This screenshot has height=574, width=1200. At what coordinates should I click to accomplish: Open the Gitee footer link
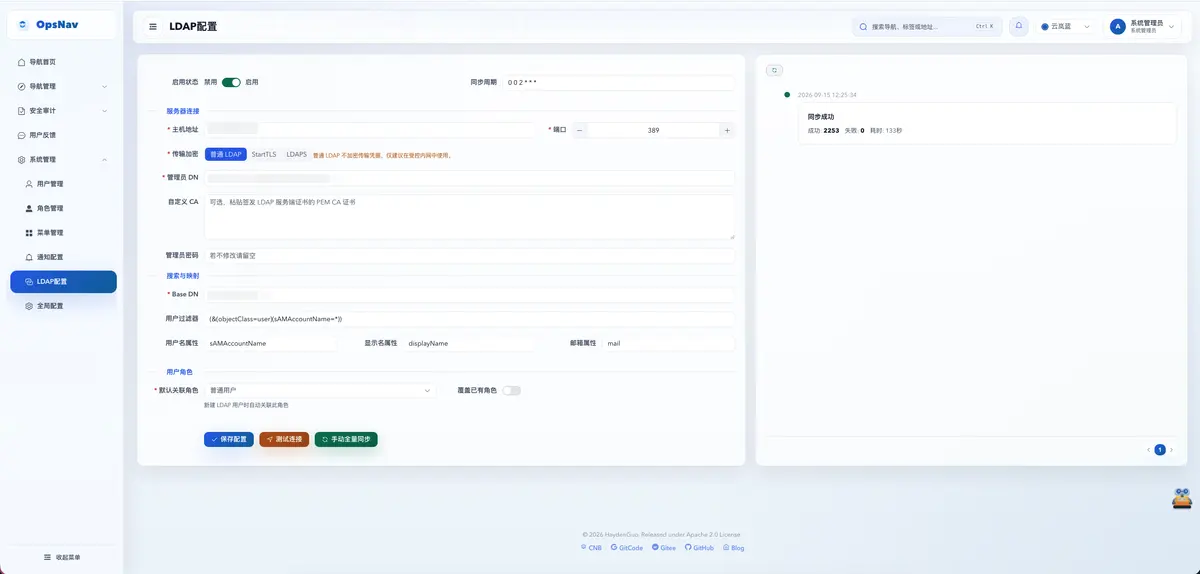coord(664,548)
